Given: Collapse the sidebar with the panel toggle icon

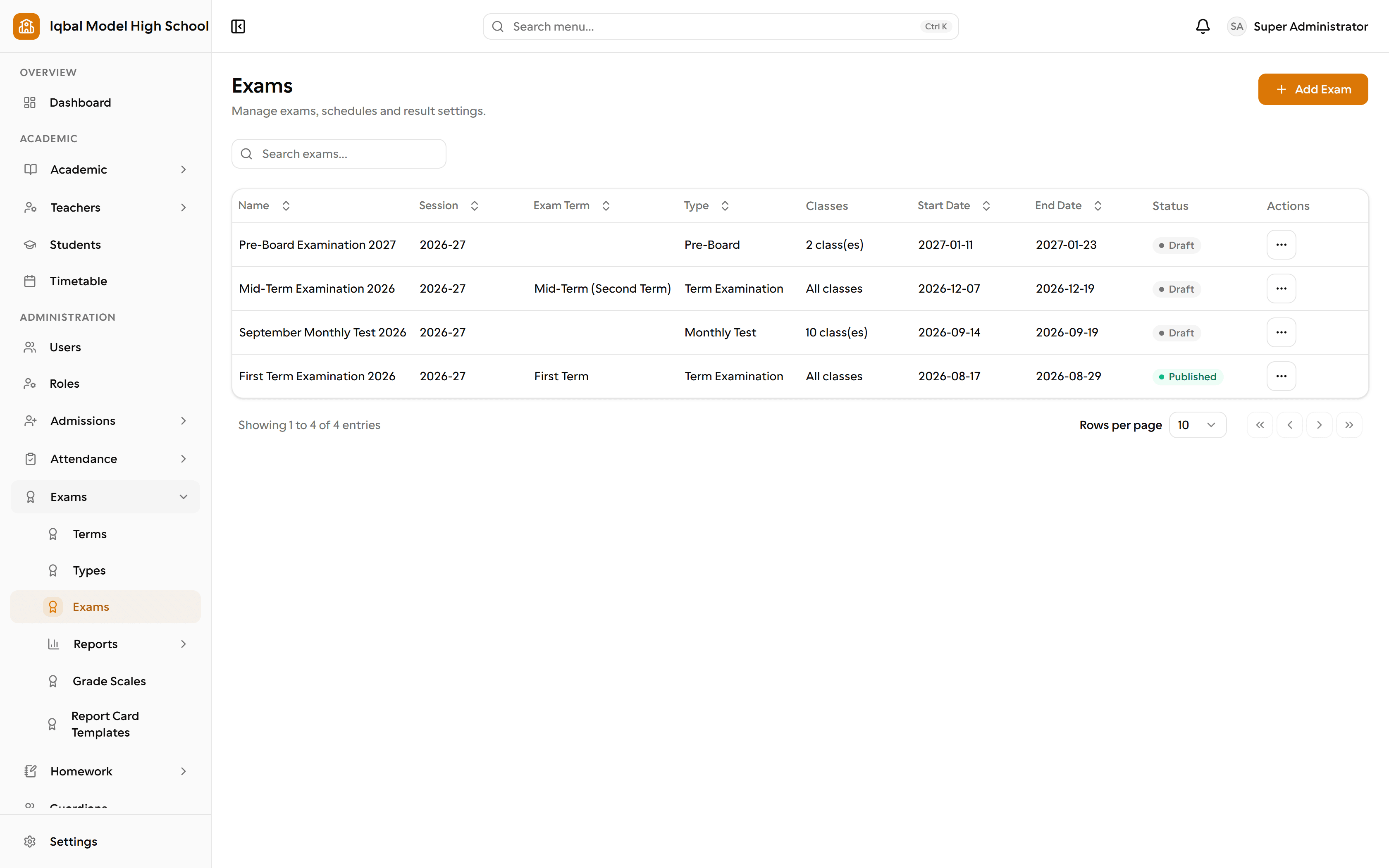Looking at the screenshot, I should 238,26.
